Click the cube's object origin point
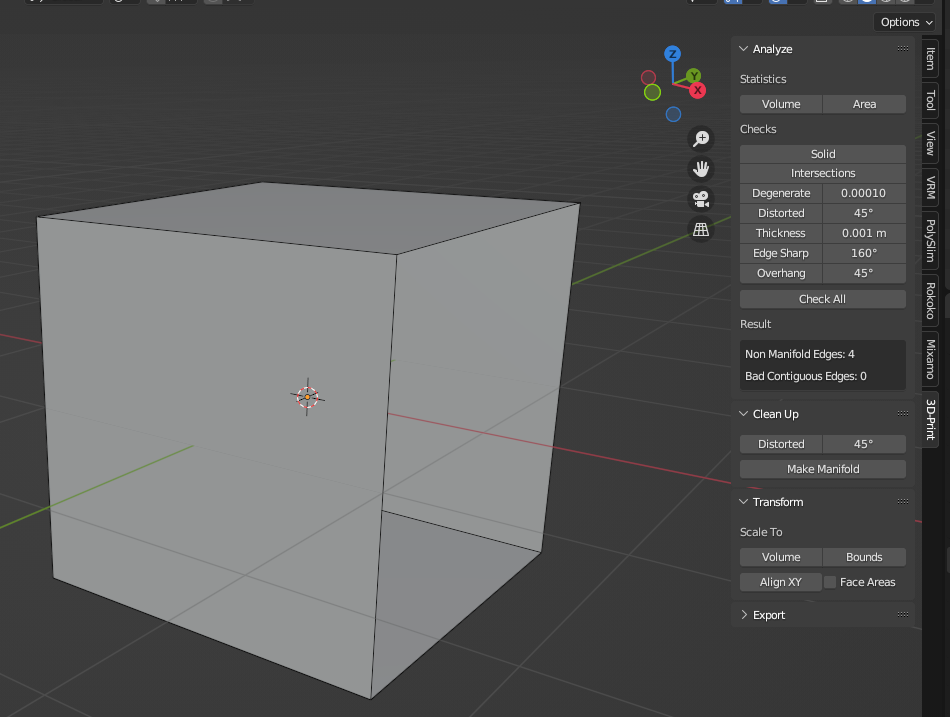This screenshot has width=950, height=717. pyautogui.click(x=307, y=398)
